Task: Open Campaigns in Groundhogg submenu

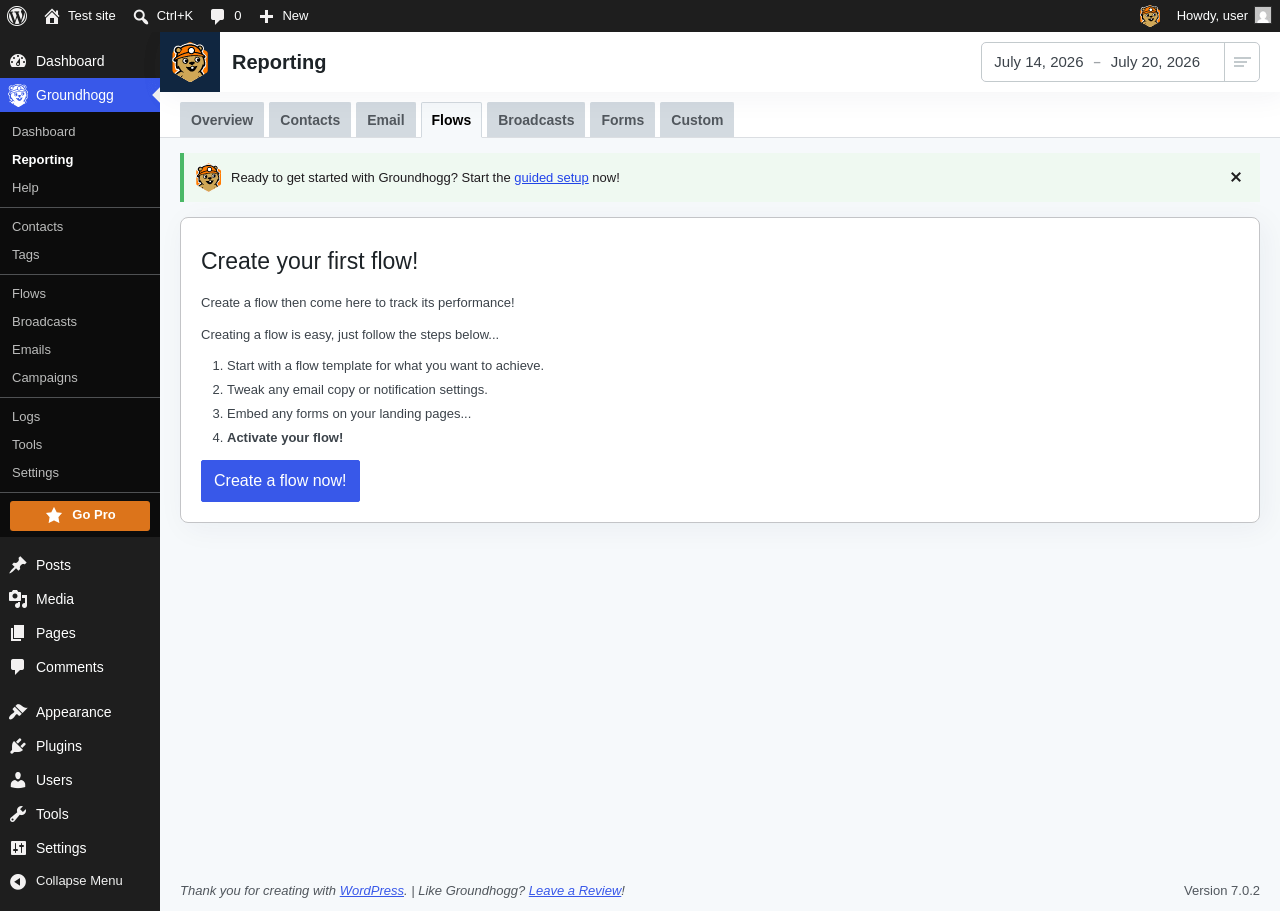Action: click(x=80, y=378)
